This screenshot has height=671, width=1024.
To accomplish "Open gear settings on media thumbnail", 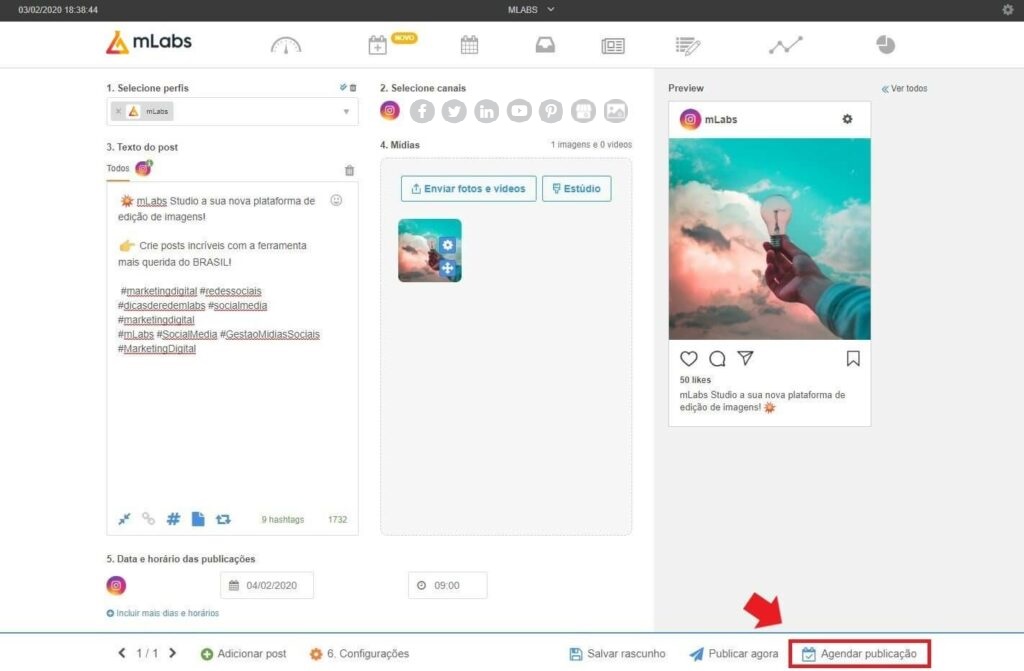I will [x=447, y=245].
